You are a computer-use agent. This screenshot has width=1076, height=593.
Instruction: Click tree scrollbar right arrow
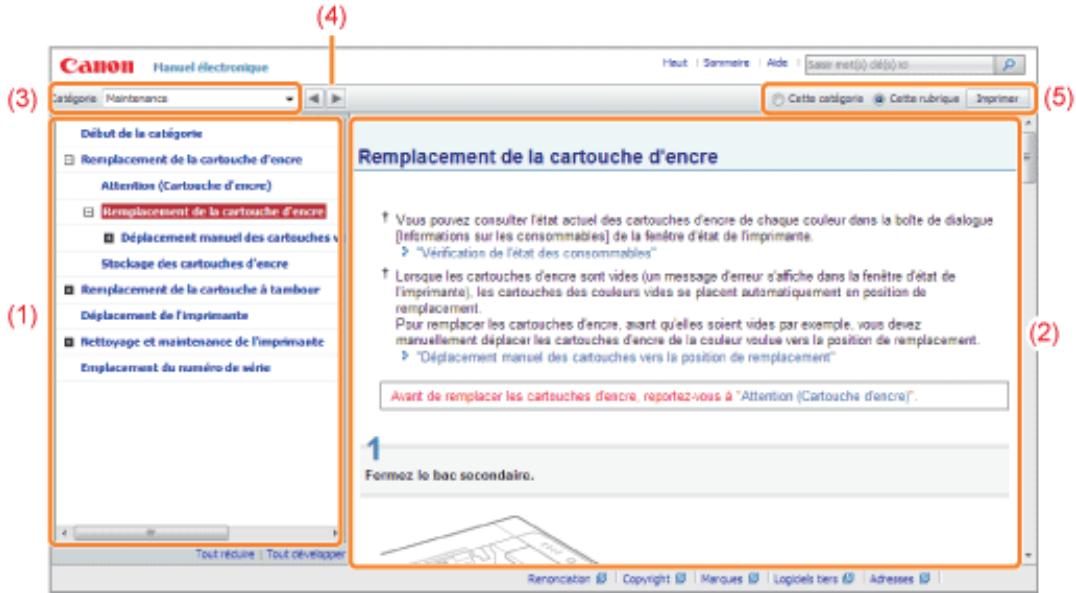[x=334, y=533]
